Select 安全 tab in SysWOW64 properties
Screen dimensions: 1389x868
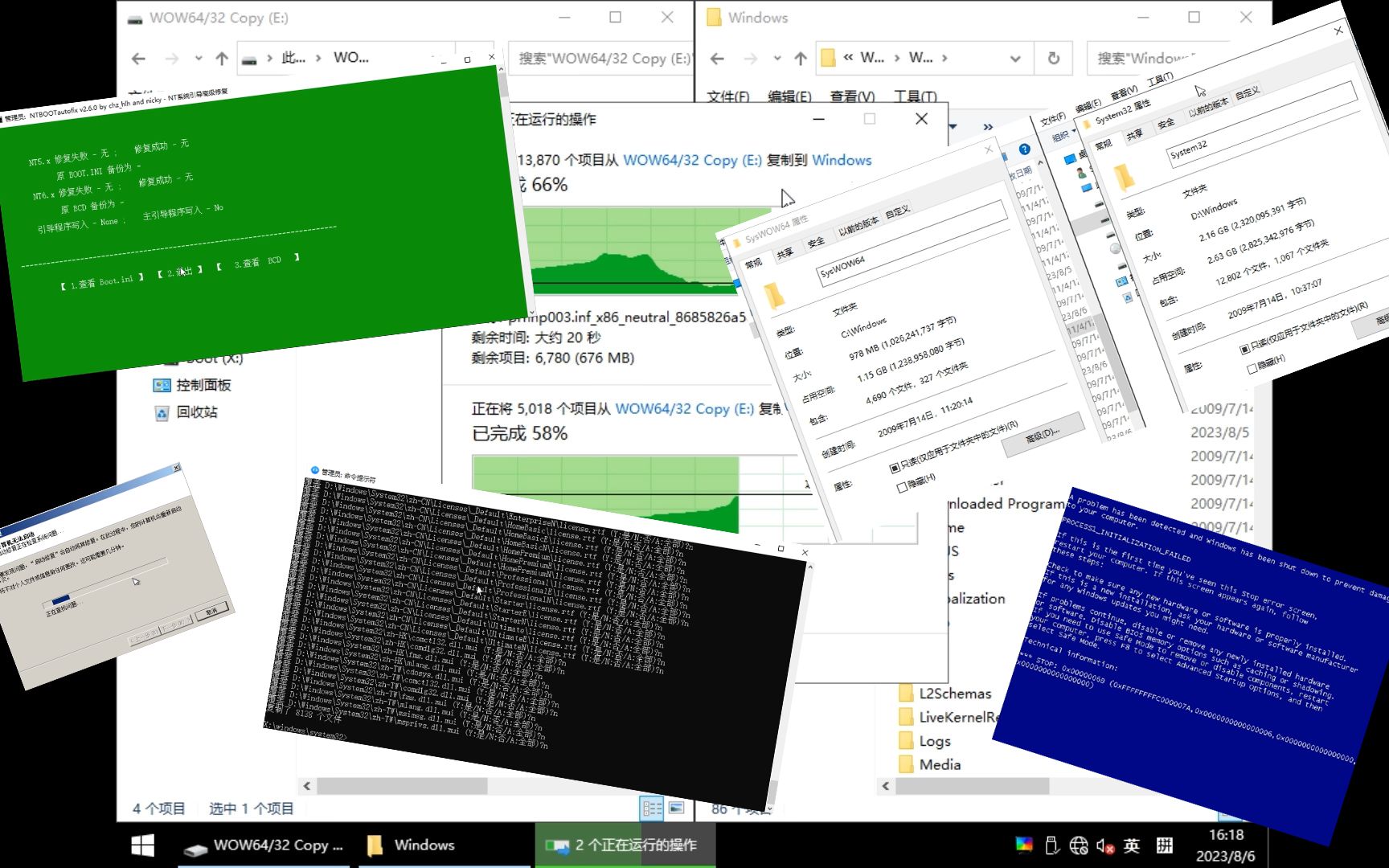point(816,242)
